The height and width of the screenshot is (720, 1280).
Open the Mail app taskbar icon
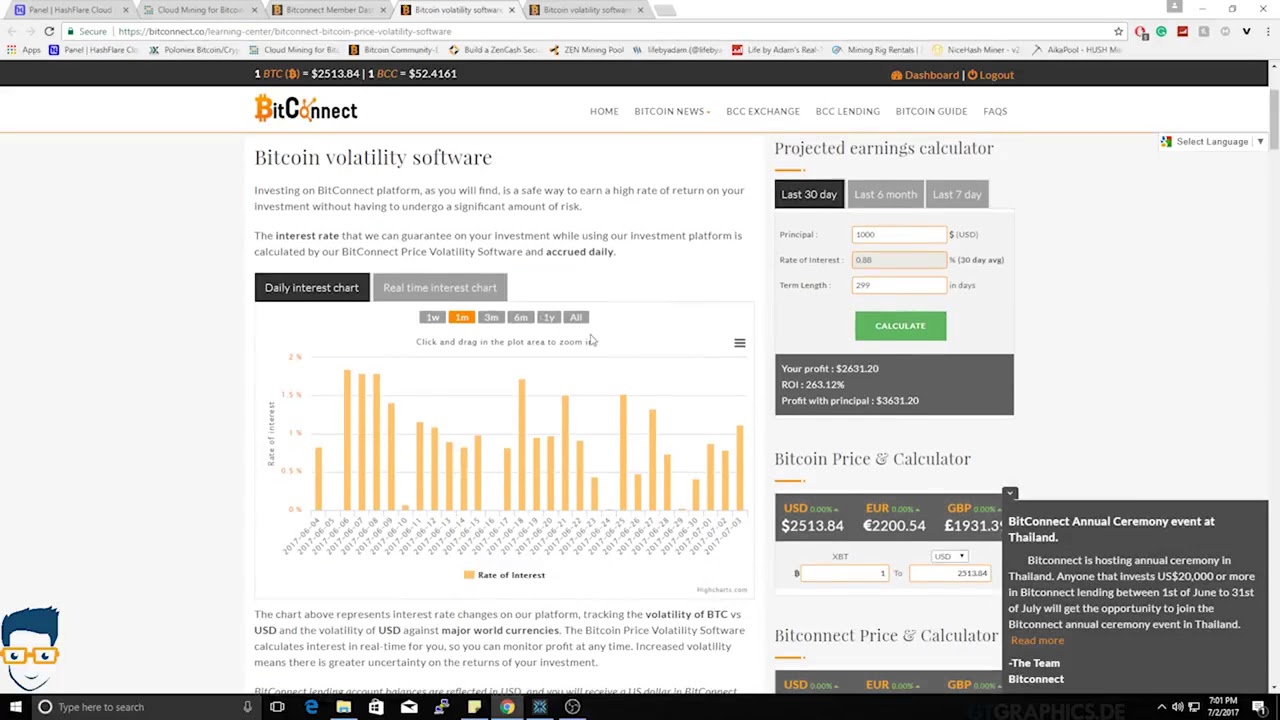coord(409,707)
